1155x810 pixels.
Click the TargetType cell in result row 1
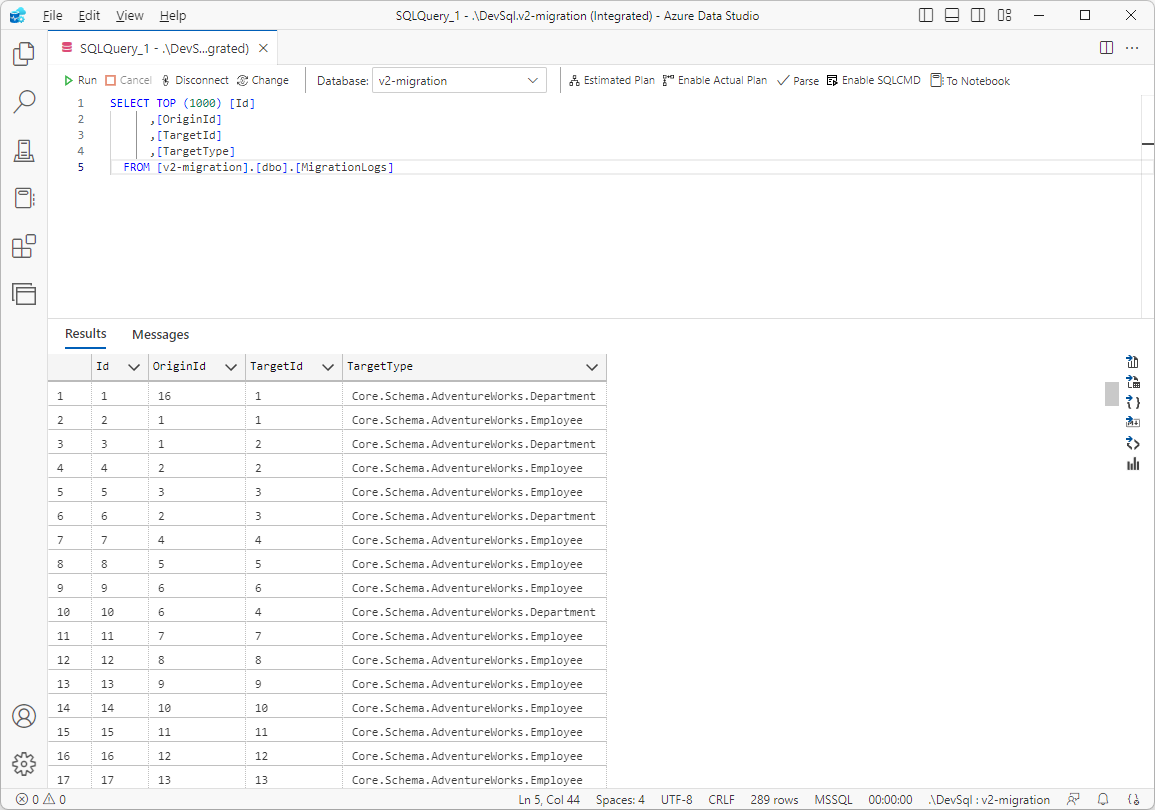pyautogui.click(x=474, y=396)
